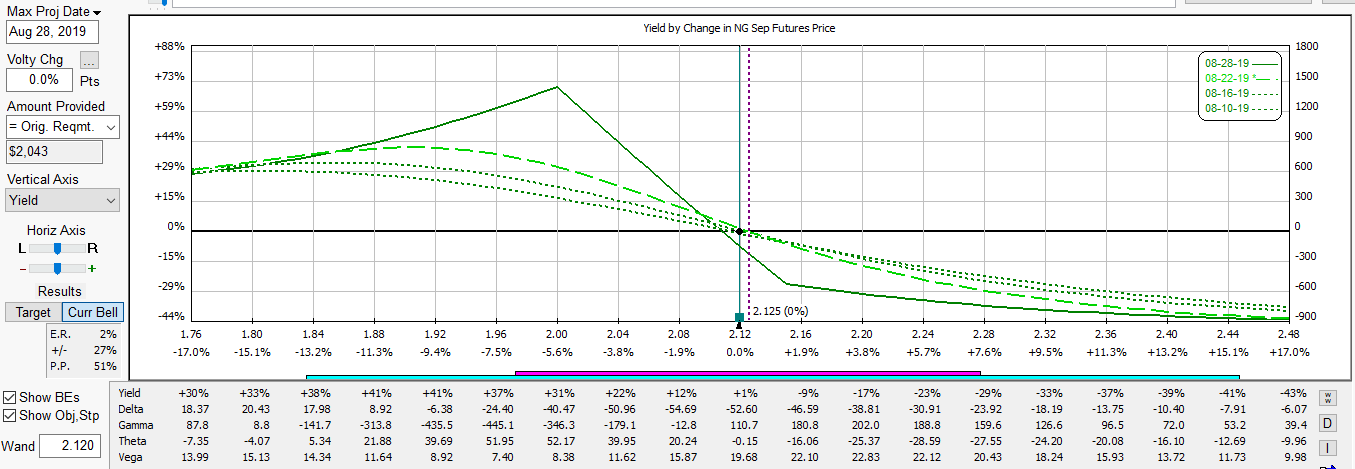Image resolution: width=1355 pixels, height=469 pixels.
Task: Click the teal wand marker at 2.12
Action: (739, 318)
